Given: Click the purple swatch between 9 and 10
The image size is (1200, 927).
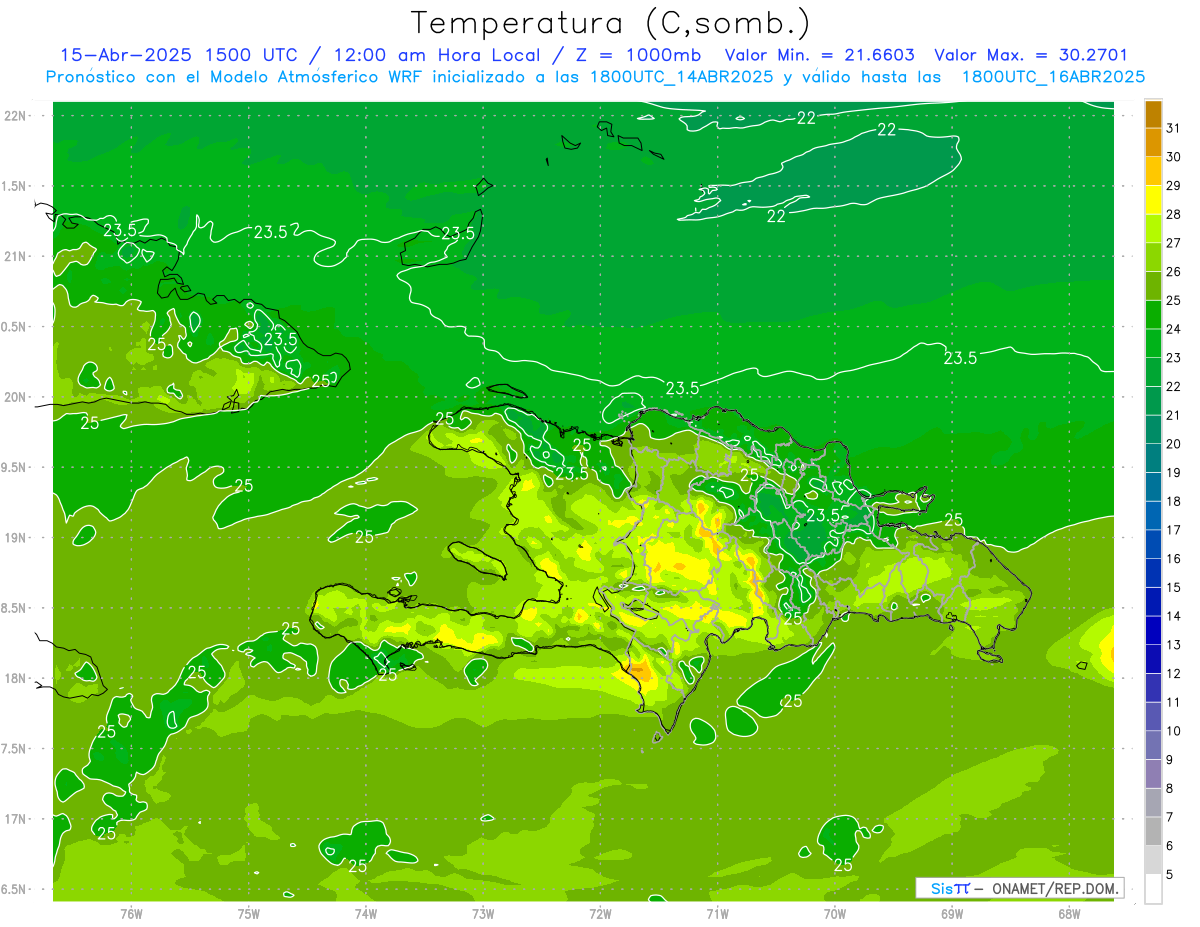Looking at the screenshot, I should pyautogui.click(x=1153, y=746).
